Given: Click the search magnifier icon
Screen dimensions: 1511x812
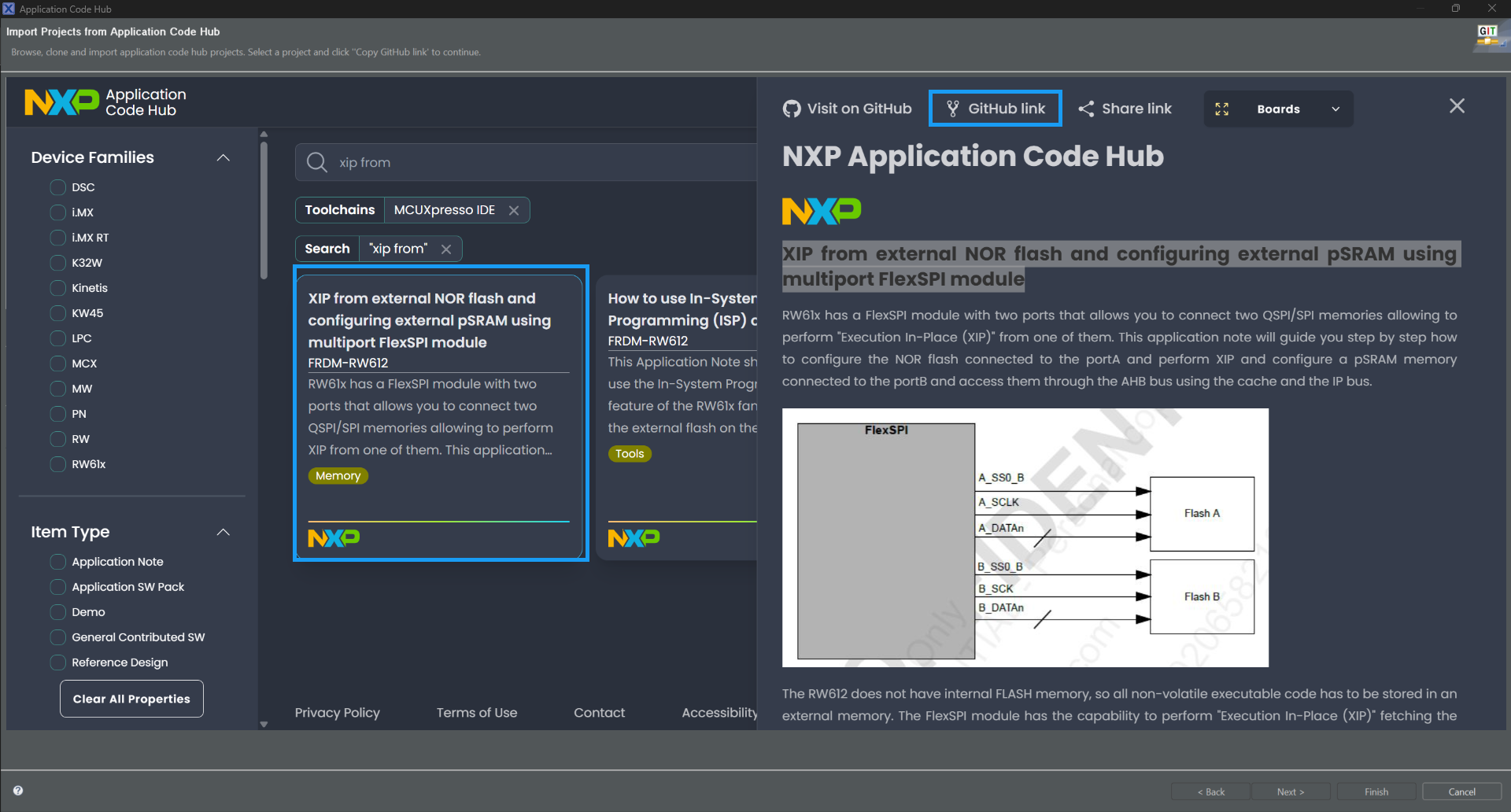Looking at the screenshot, I should (x=316, y=162).
